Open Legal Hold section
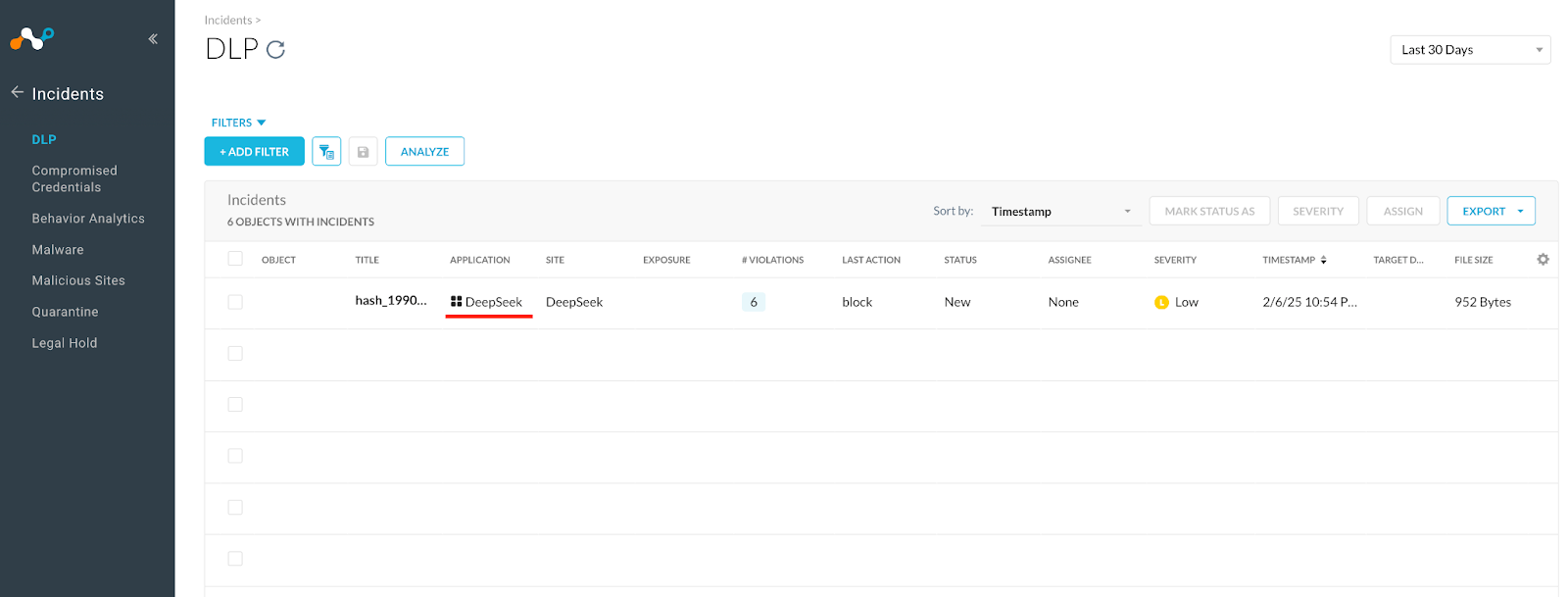This screenshot has width=1568, height=597. point(65,343)
